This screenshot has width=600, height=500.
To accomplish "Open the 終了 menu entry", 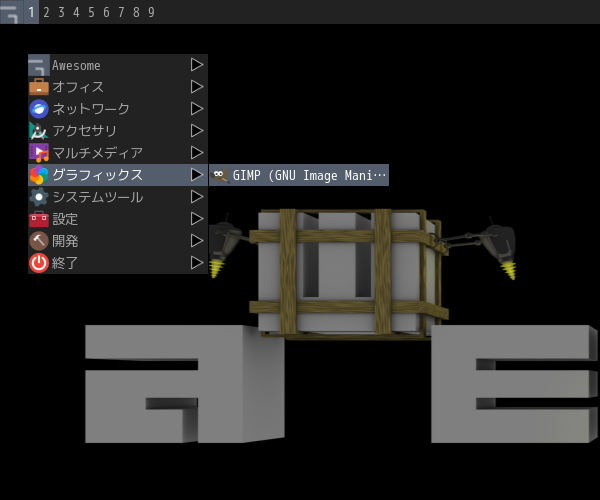I will [118, 263].
